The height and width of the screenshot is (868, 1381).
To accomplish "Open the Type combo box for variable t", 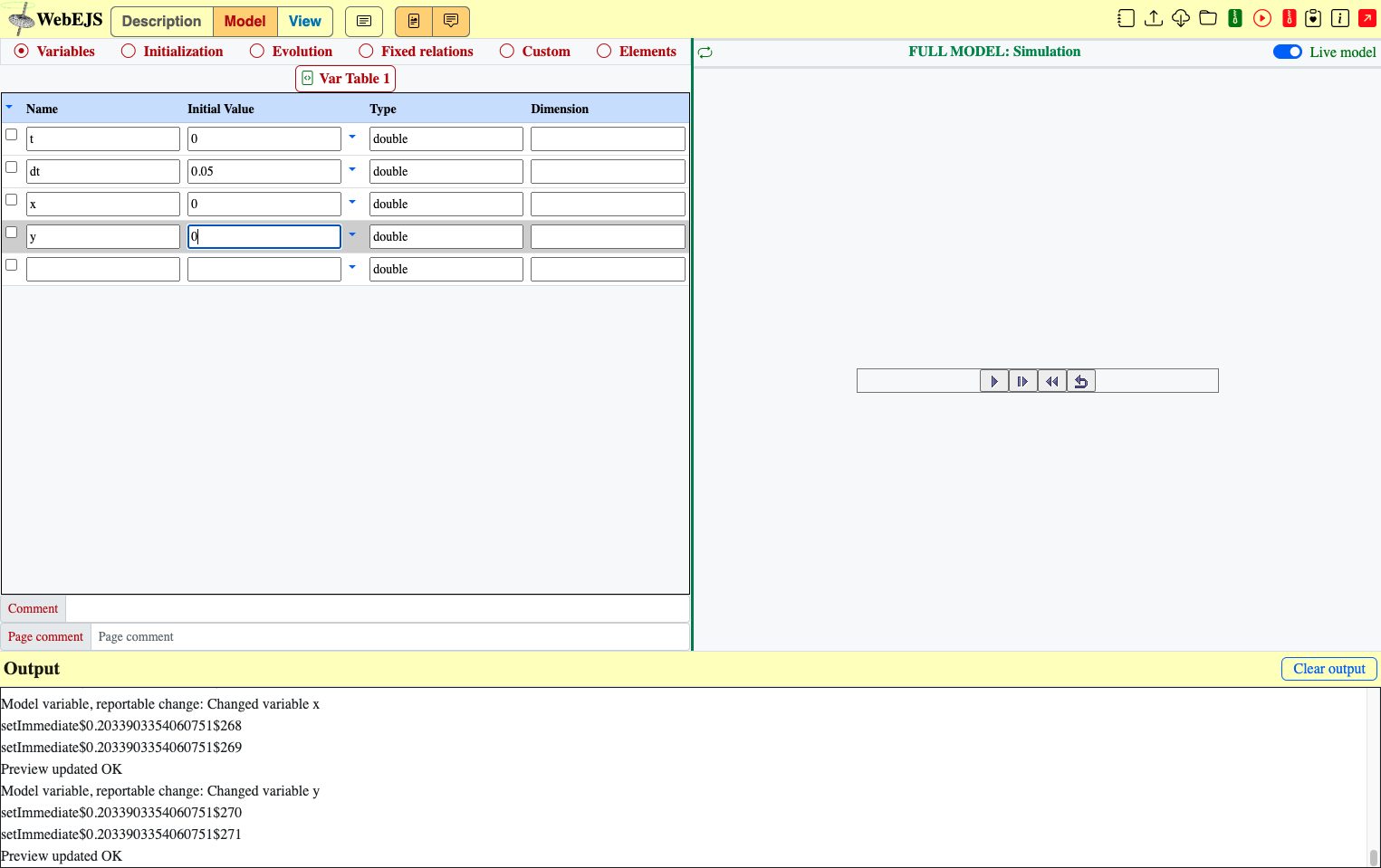I will [x=446, y=138].
